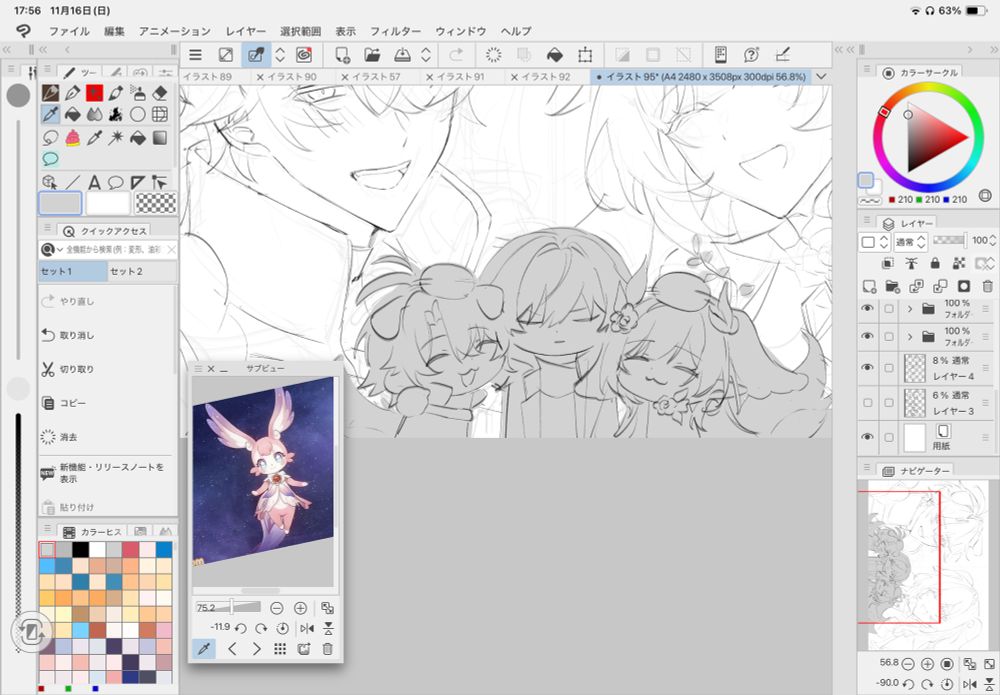Switch to the セット2 quick access tab
This screenshot has width=1000, height=695.
(x=142, y=271)
